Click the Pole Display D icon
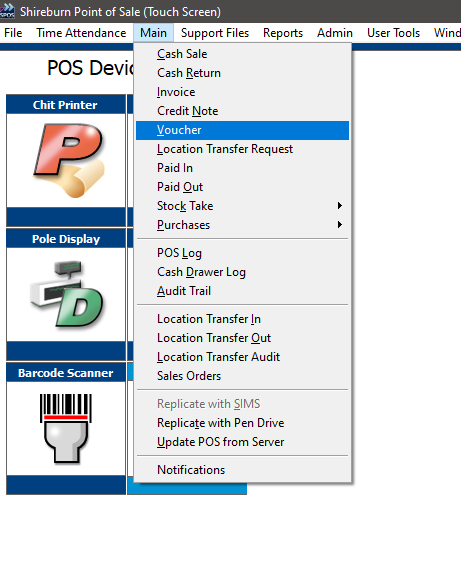This screenshot has height=578, width=461. (66, 294)
